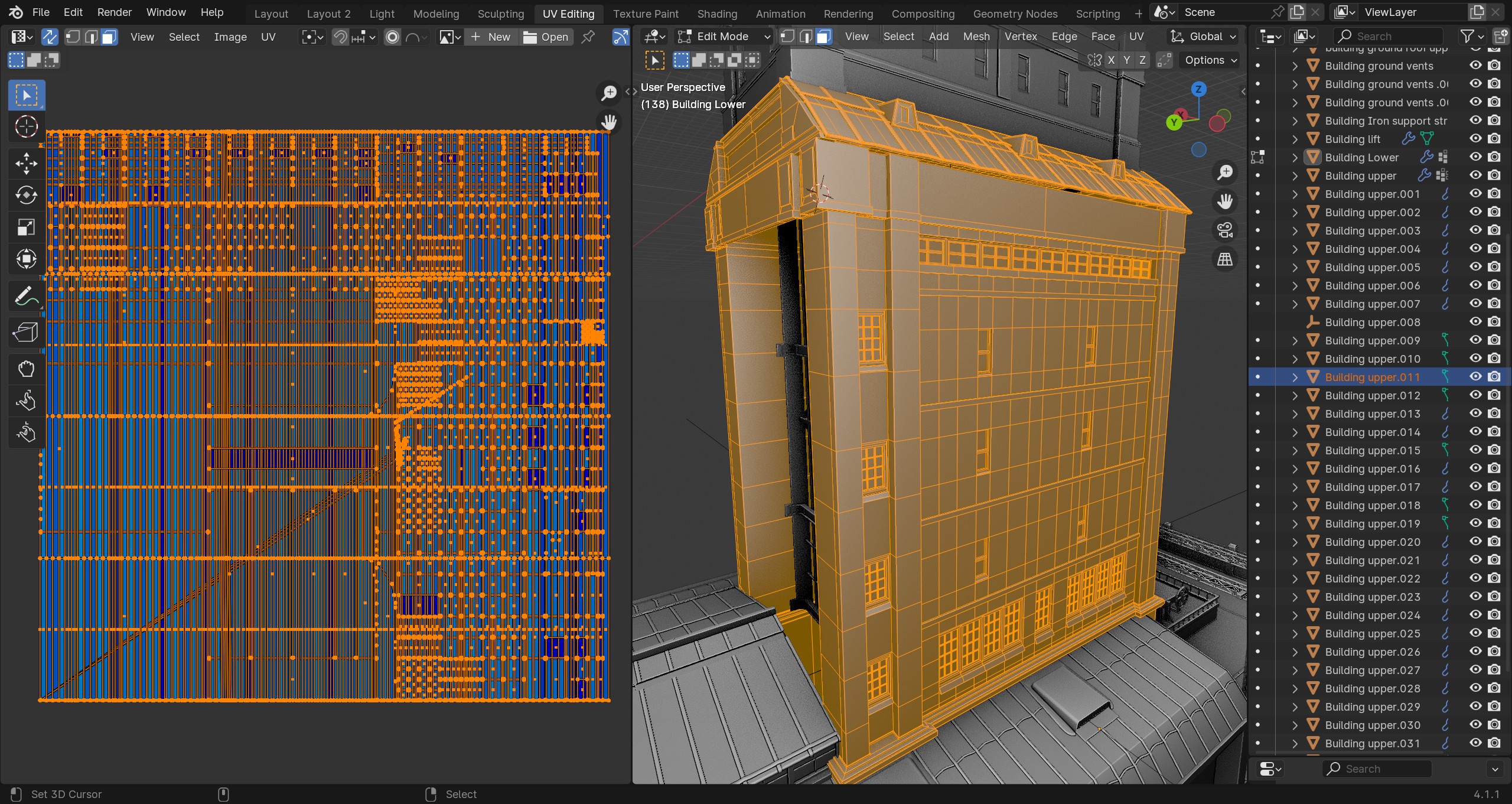Viewport: 1512px width, 804px height.
Task: Open the File menu
Action: click(x=41, y=12)
